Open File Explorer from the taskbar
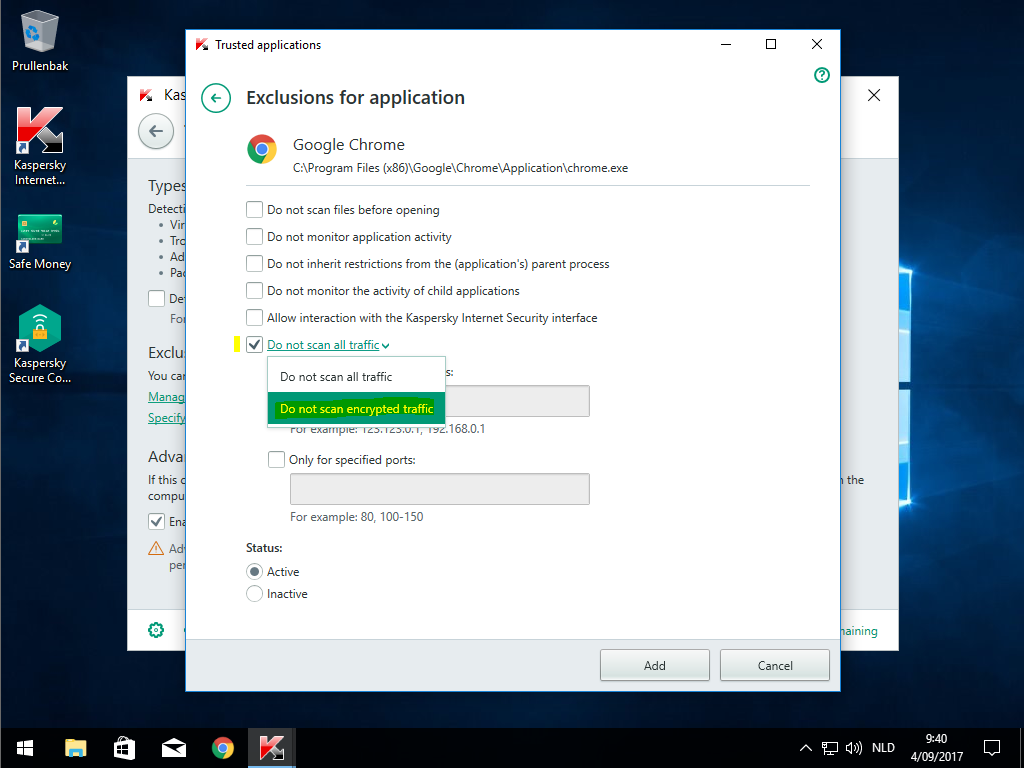The width and height of the screenshot is (1024, 768). pyautogui.click(x=76, y=748)
